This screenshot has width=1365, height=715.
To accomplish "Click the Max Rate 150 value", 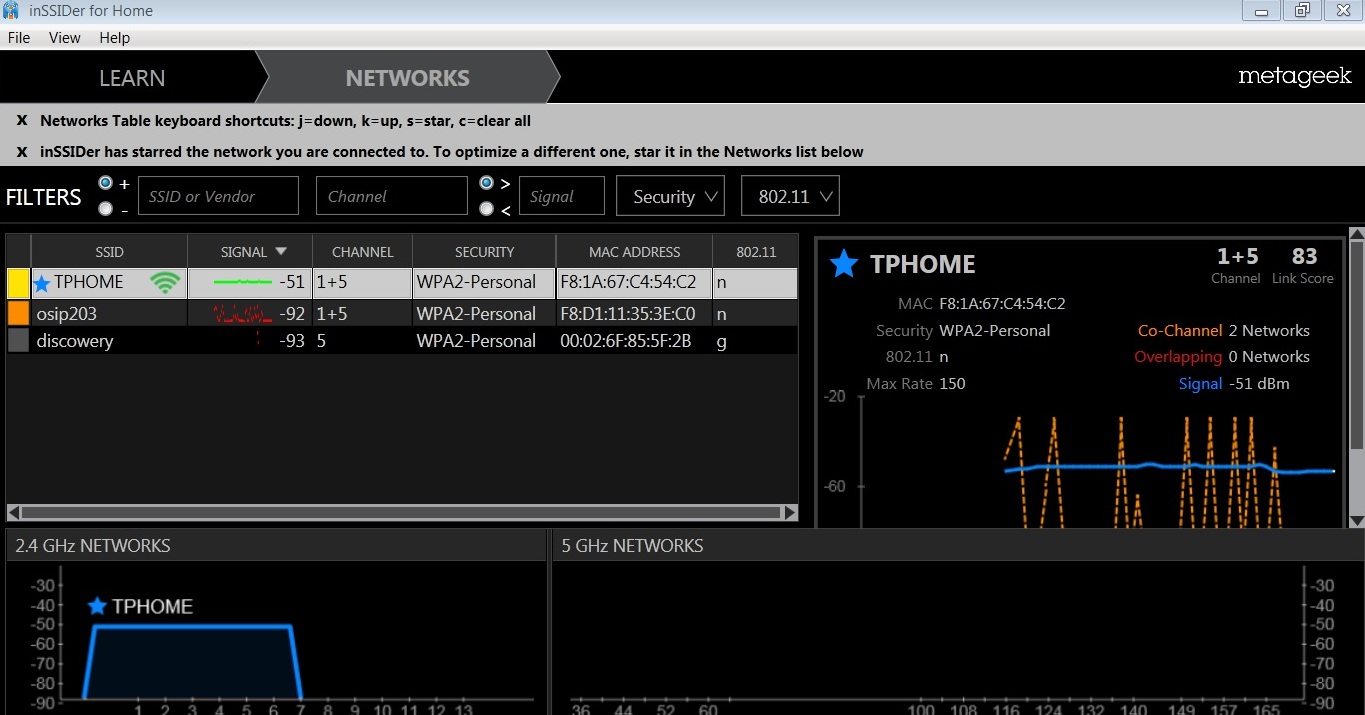I will click(952, 383).
